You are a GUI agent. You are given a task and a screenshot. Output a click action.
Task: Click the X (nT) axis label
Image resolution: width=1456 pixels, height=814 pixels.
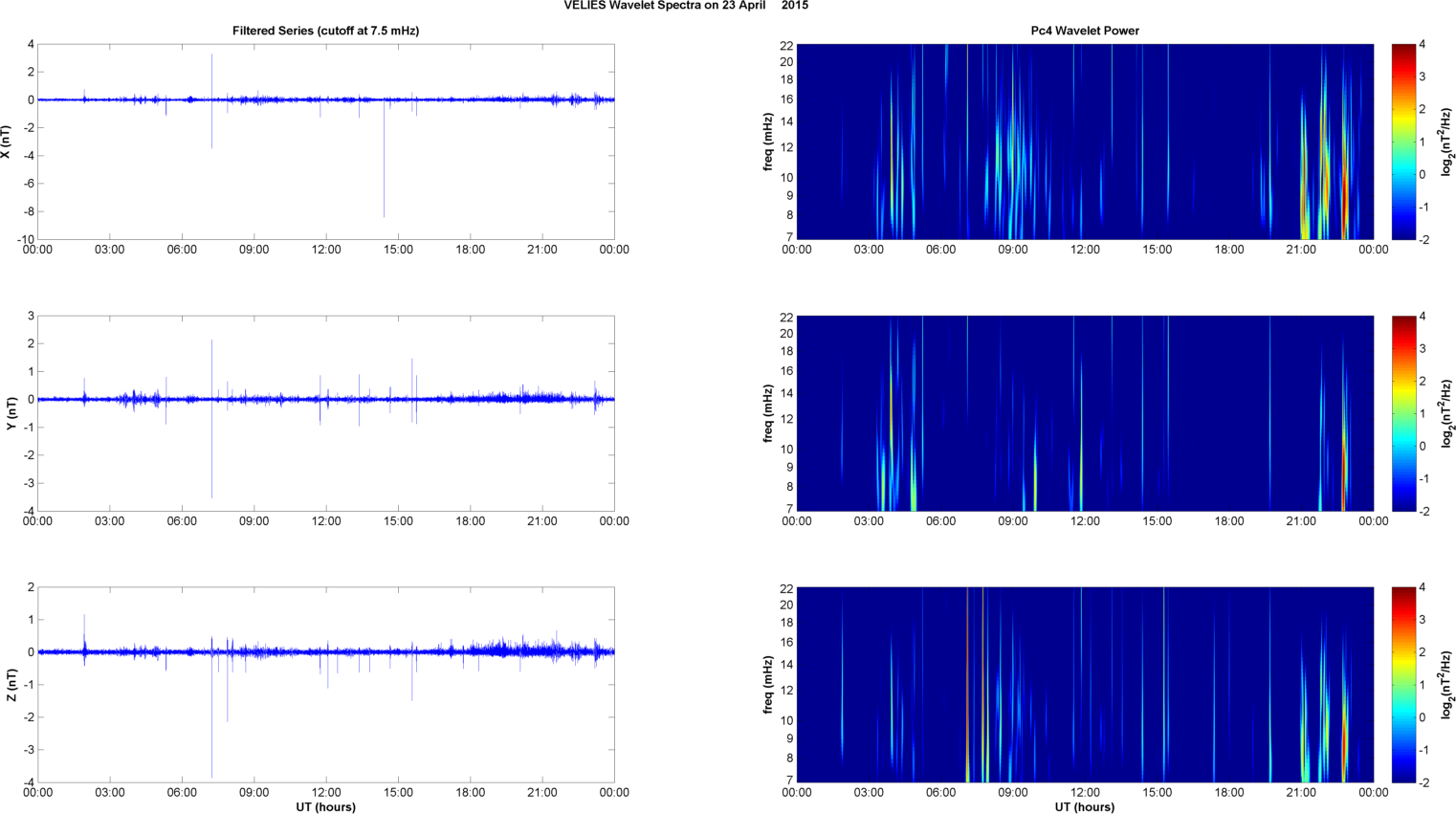pyautogui.click(x=6, y=142)
